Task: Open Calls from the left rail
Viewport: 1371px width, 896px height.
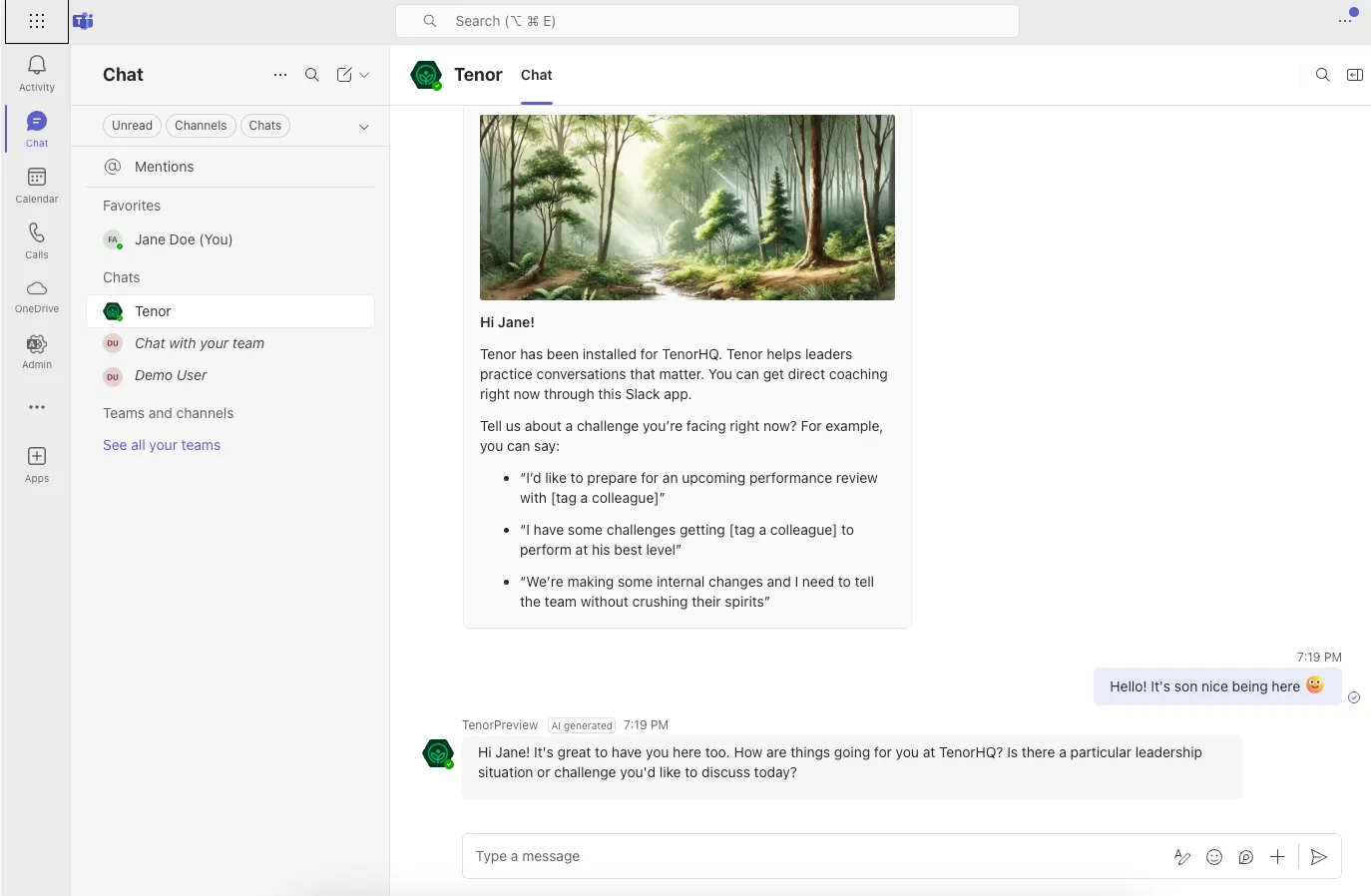Action: 37,241
